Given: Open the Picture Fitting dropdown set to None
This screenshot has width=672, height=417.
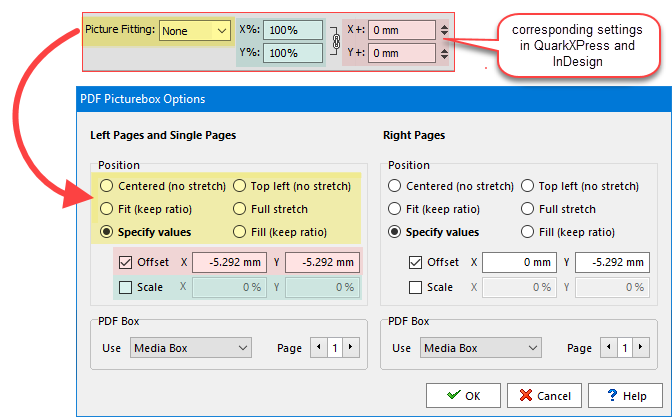Looking at the screenshot, I should click(195, 31).
